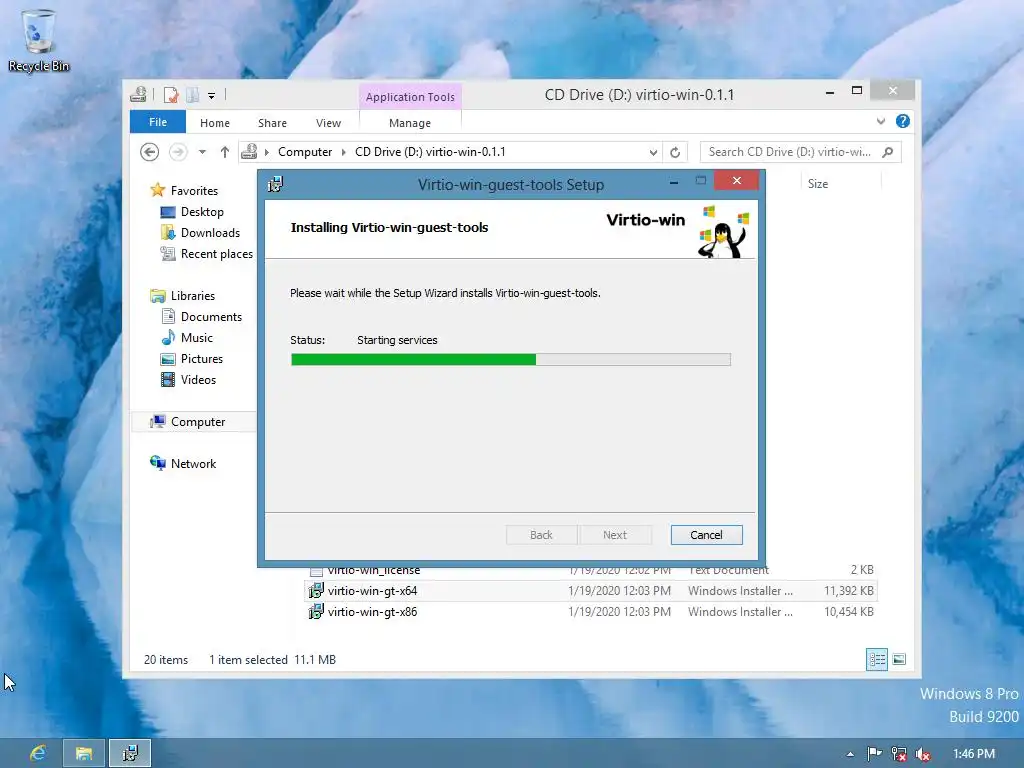Open the Home ribbon tab
Screen dimensions: 1024x768
215,123
